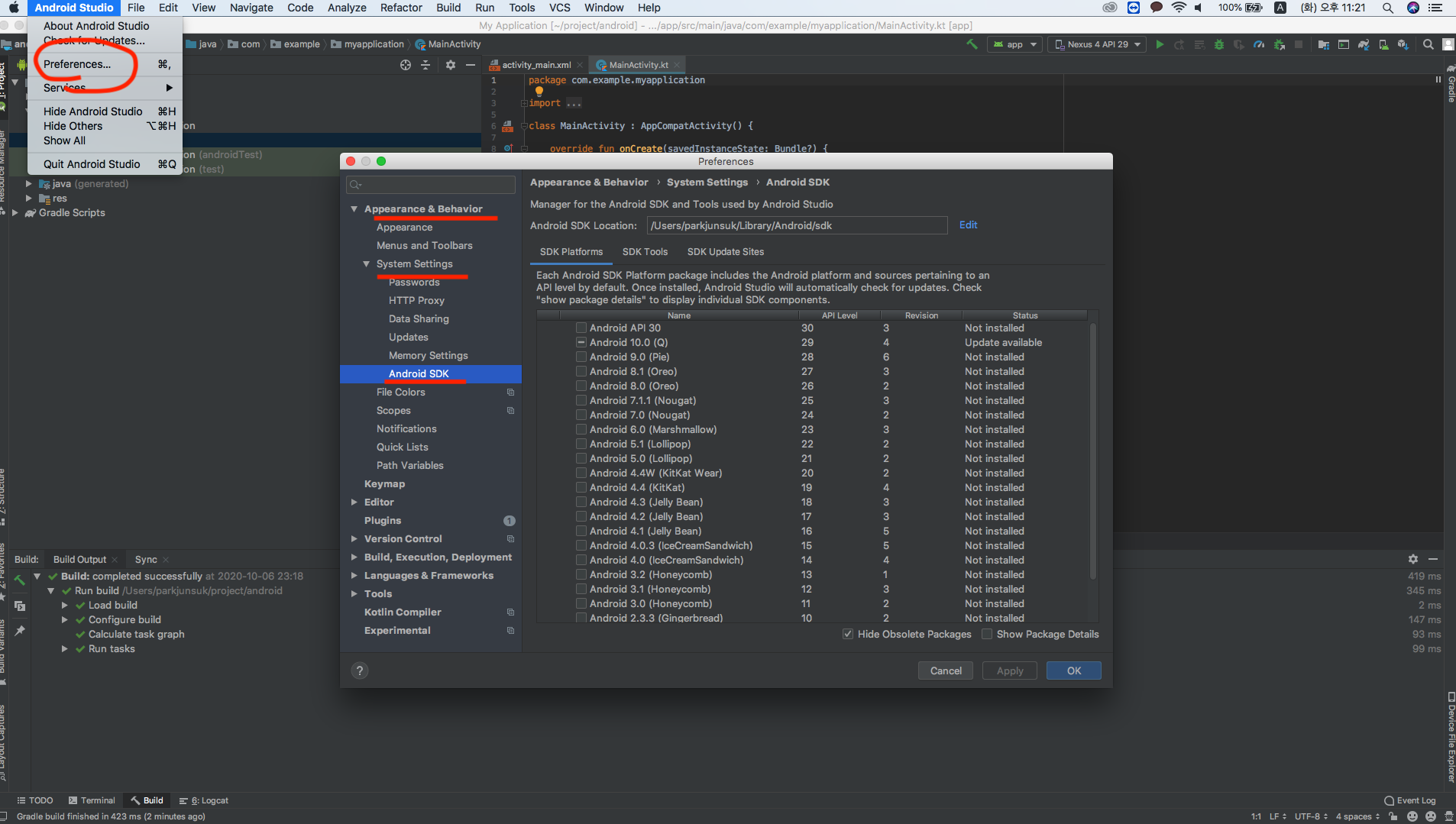Collapse System Settings tree node
The width and height of the screenshot is (1456, 824).
(x=366, y=263)
